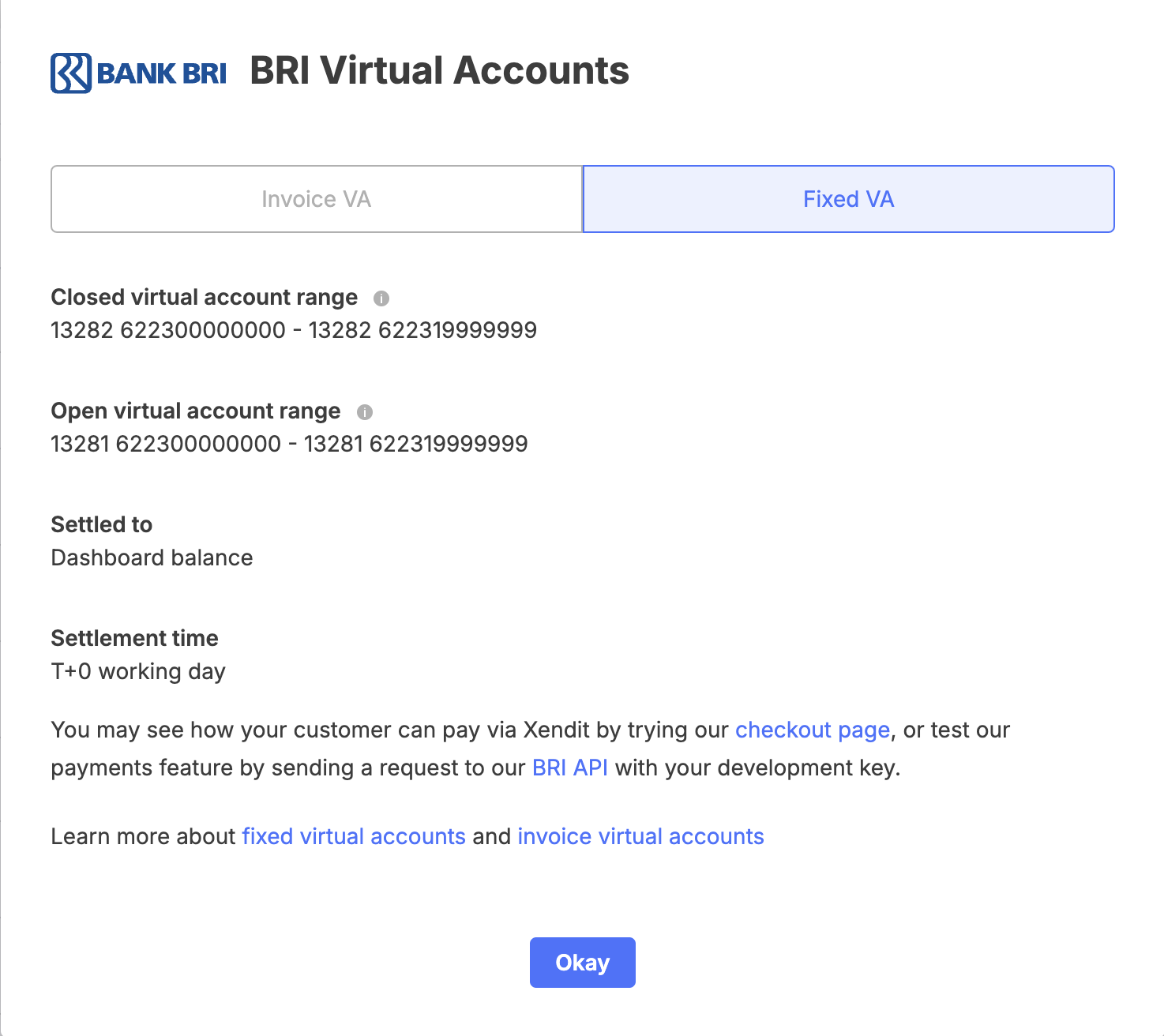This screenshot has height=1036, width=1164.
Task: Click the Settled to label
Action: (101, 525)
